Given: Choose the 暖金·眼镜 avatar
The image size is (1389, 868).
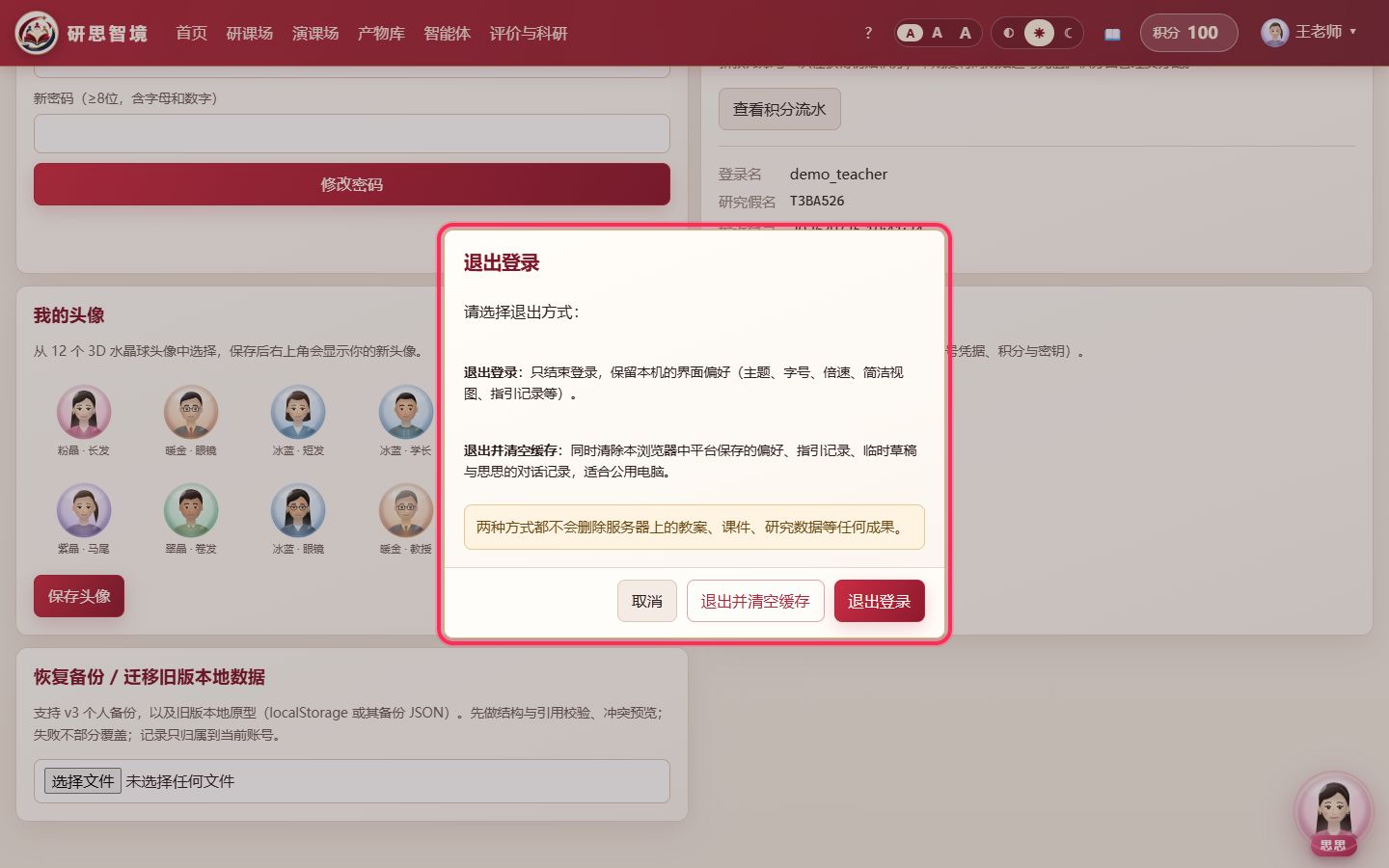Looking at the screenshot, I should pos(191,412).
